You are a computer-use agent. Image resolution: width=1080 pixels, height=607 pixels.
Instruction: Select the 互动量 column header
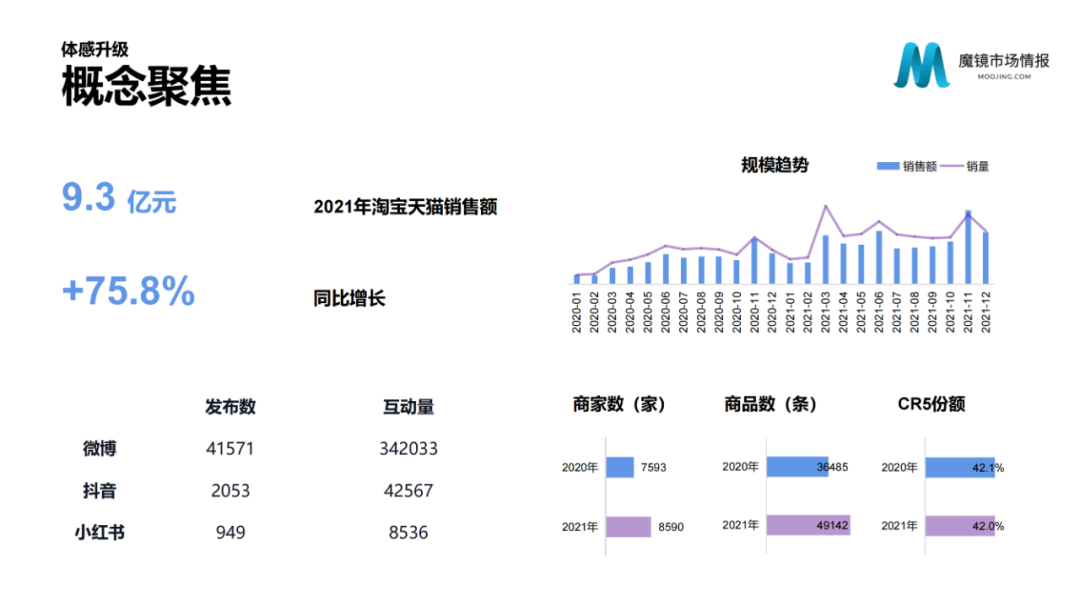[408, 407]
